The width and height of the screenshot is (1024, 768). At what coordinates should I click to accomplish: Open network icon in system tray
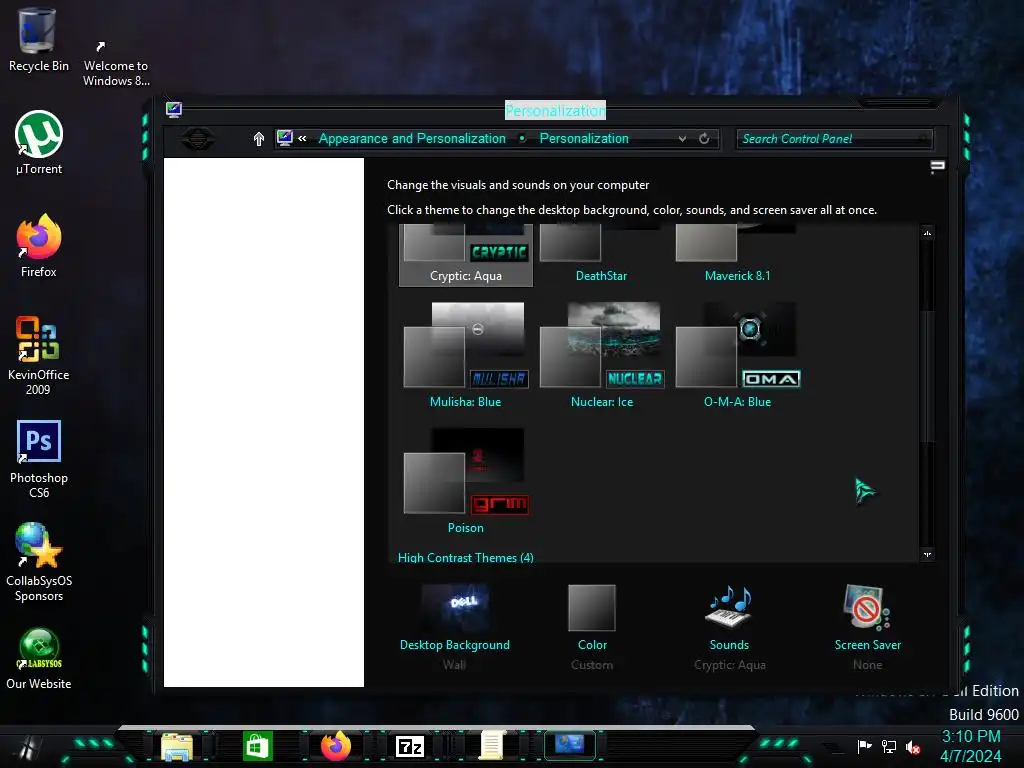pyautogui.click(x=889, y=746)
